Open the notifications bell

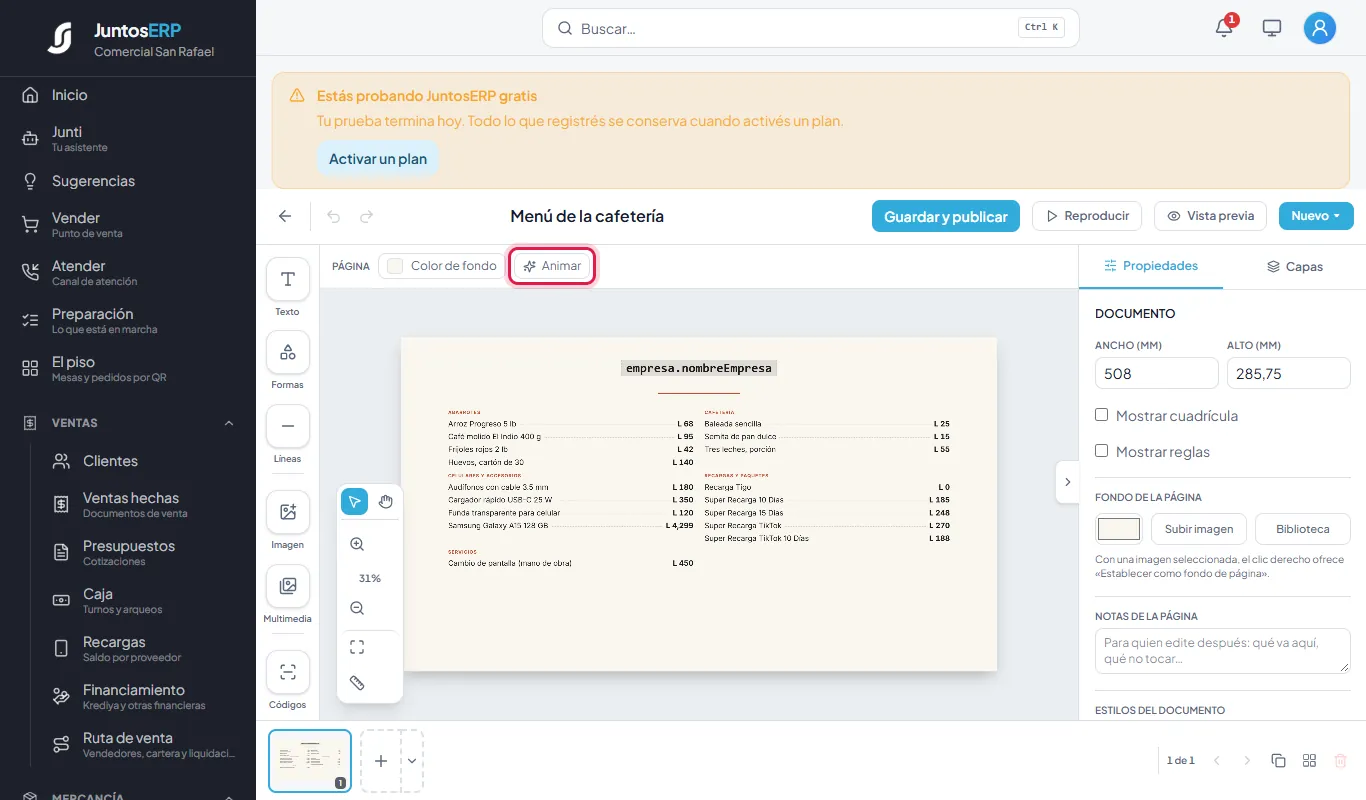(x=1224, y=28)
